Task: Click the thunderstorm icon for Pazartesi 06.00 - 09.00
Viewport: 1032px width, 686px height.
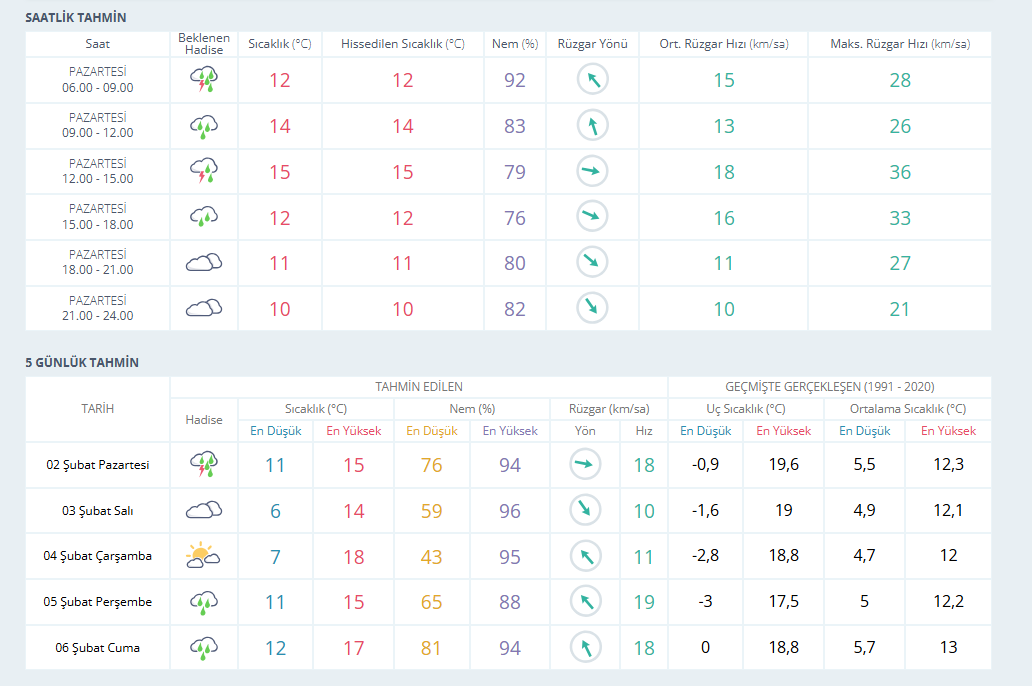Action: click(x=204, y=80)
